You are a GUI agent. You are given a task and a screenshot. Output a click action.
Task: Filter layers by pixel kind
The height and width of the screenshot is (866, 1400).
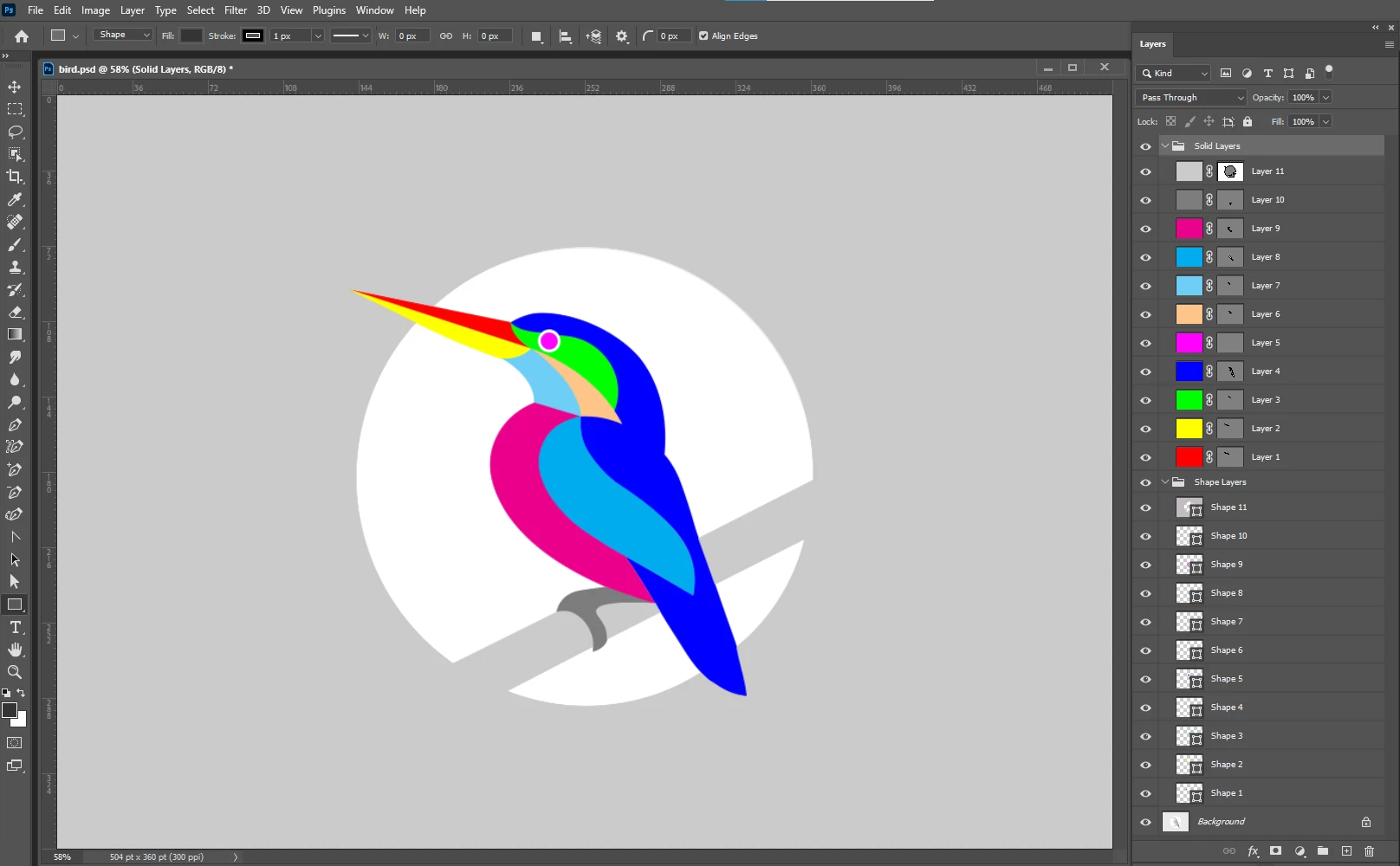click(x=1226, y=74)
